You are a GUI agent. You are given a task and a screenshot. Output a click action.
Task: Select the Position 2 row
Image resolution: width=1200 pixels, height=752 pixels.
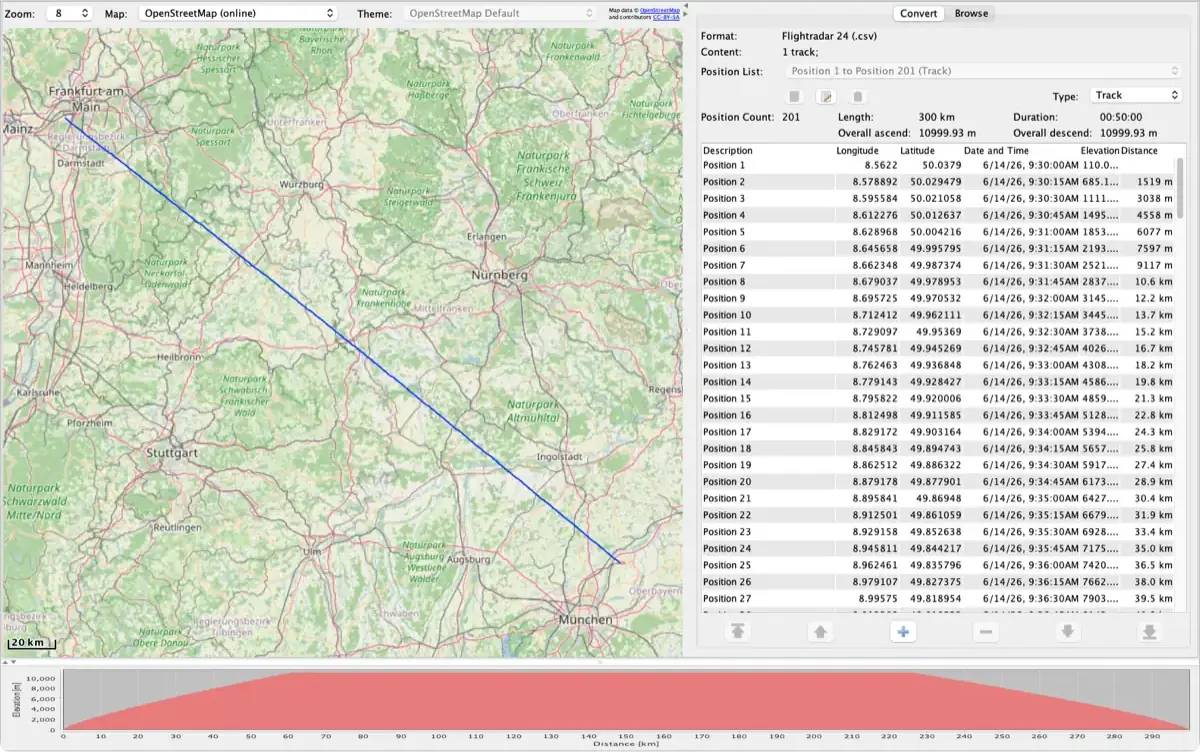pos(937,182)
